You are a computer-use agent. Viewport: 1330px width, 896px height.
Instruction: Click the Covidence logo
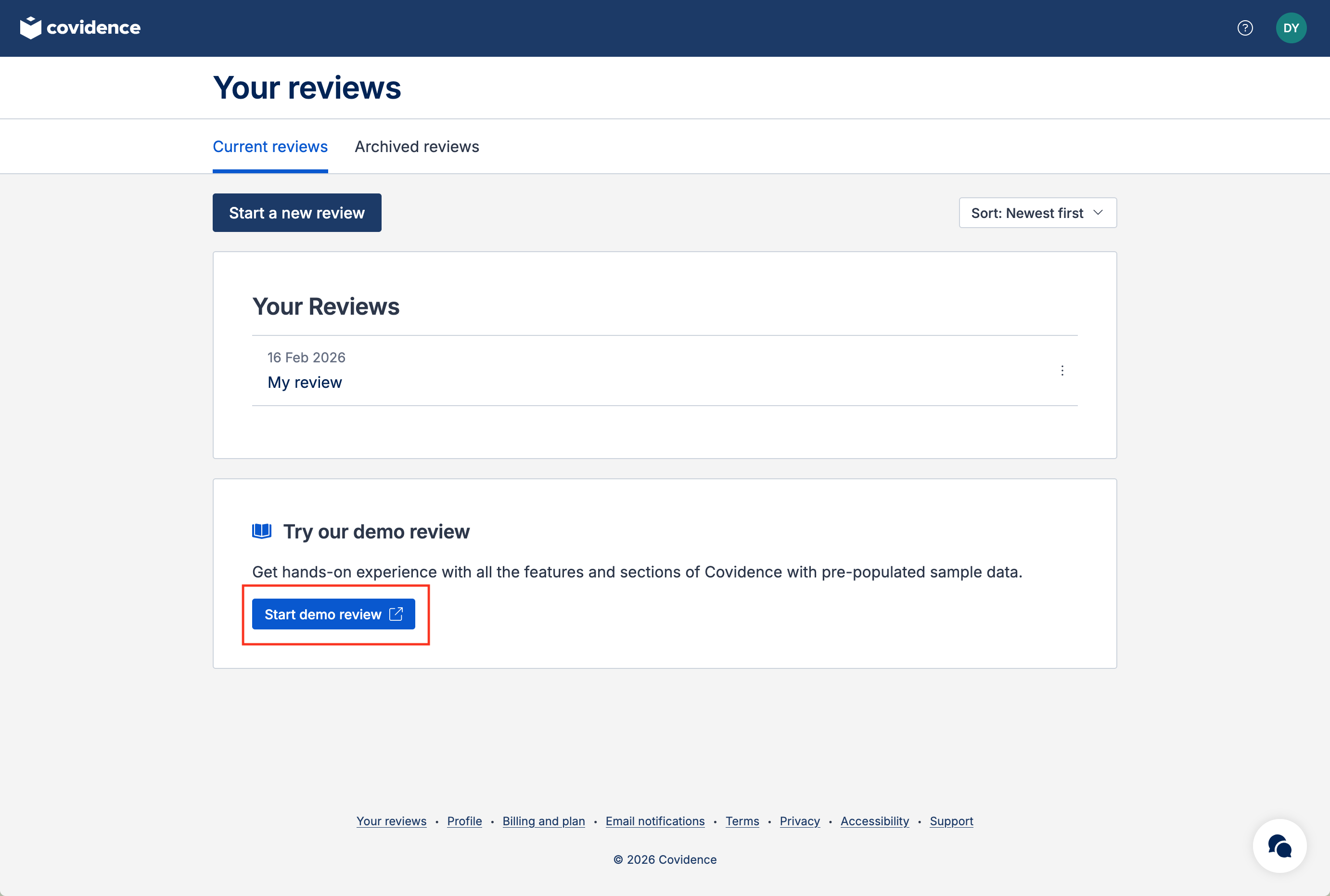[x=80, y=27]
